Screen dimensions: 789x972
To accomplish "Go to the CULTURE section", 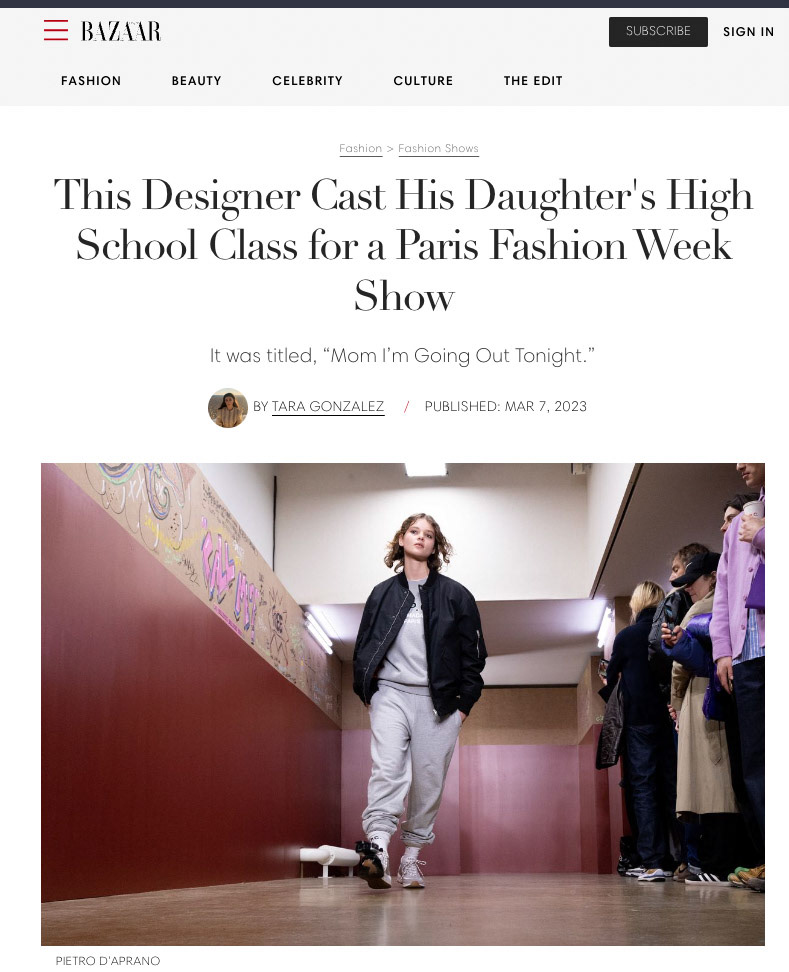I will coord(423,81).
